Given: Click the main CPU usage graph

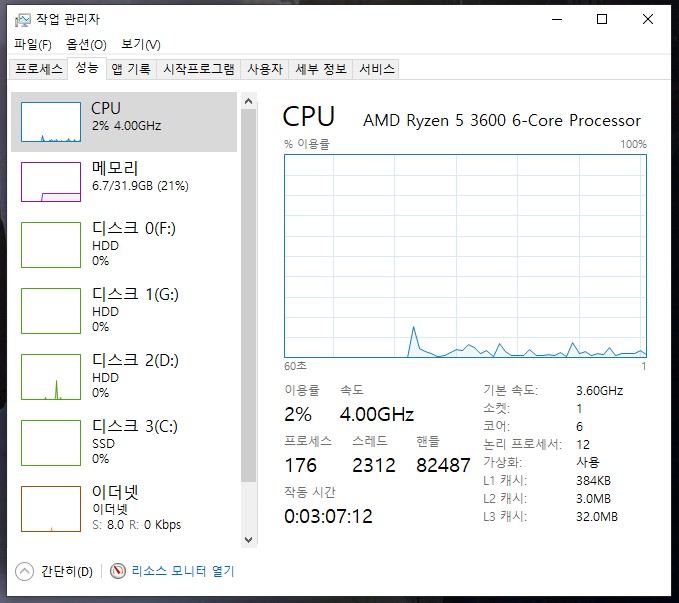Looking at the screenshot, I should click(x=465, y=256).
